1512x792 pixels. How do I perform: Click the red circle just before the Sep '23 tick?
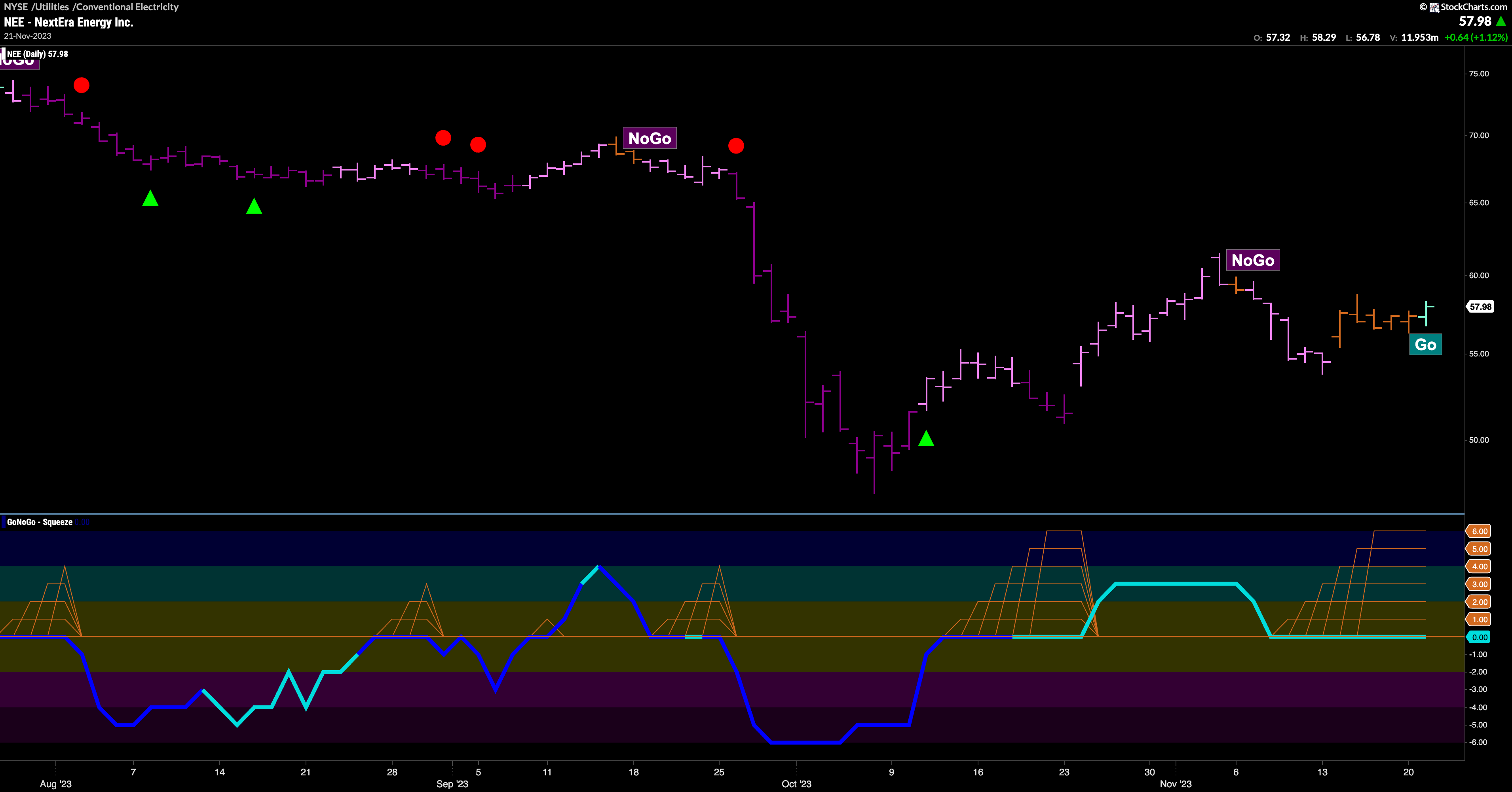click(x=443, y=138)
